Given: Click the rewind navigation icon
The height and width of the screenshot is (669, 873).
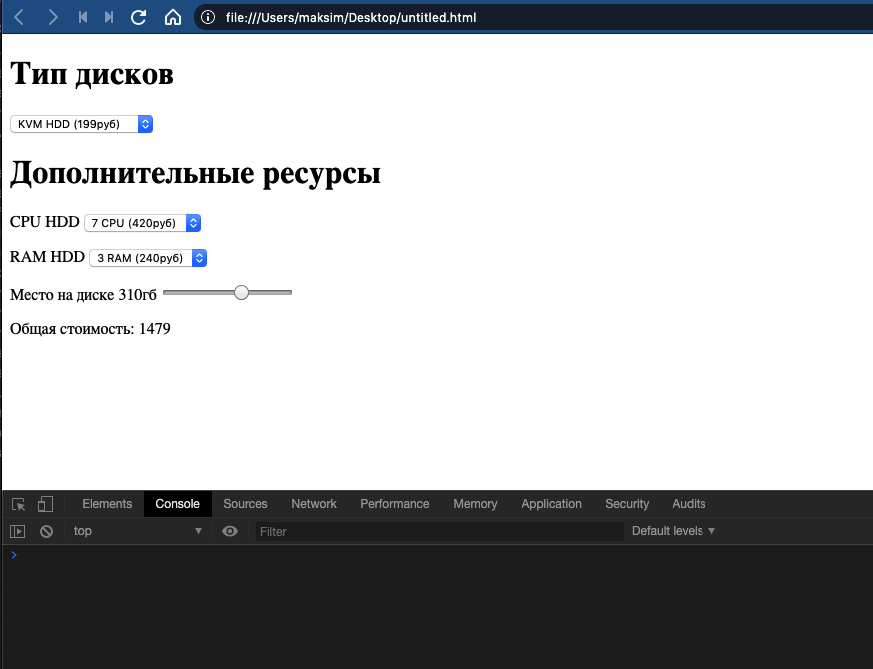Looking at the screenshot, I should 83,17.
